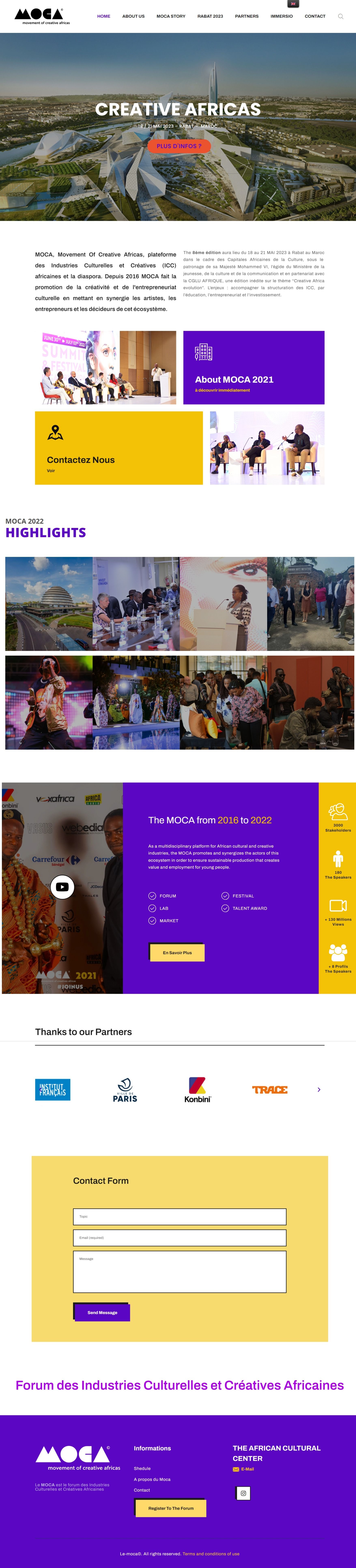The width and height of the screenshot is (356, 1568).
Task: Open the Instagram icon in footer
Action: pyautogui.click(x=243, y=1493)
